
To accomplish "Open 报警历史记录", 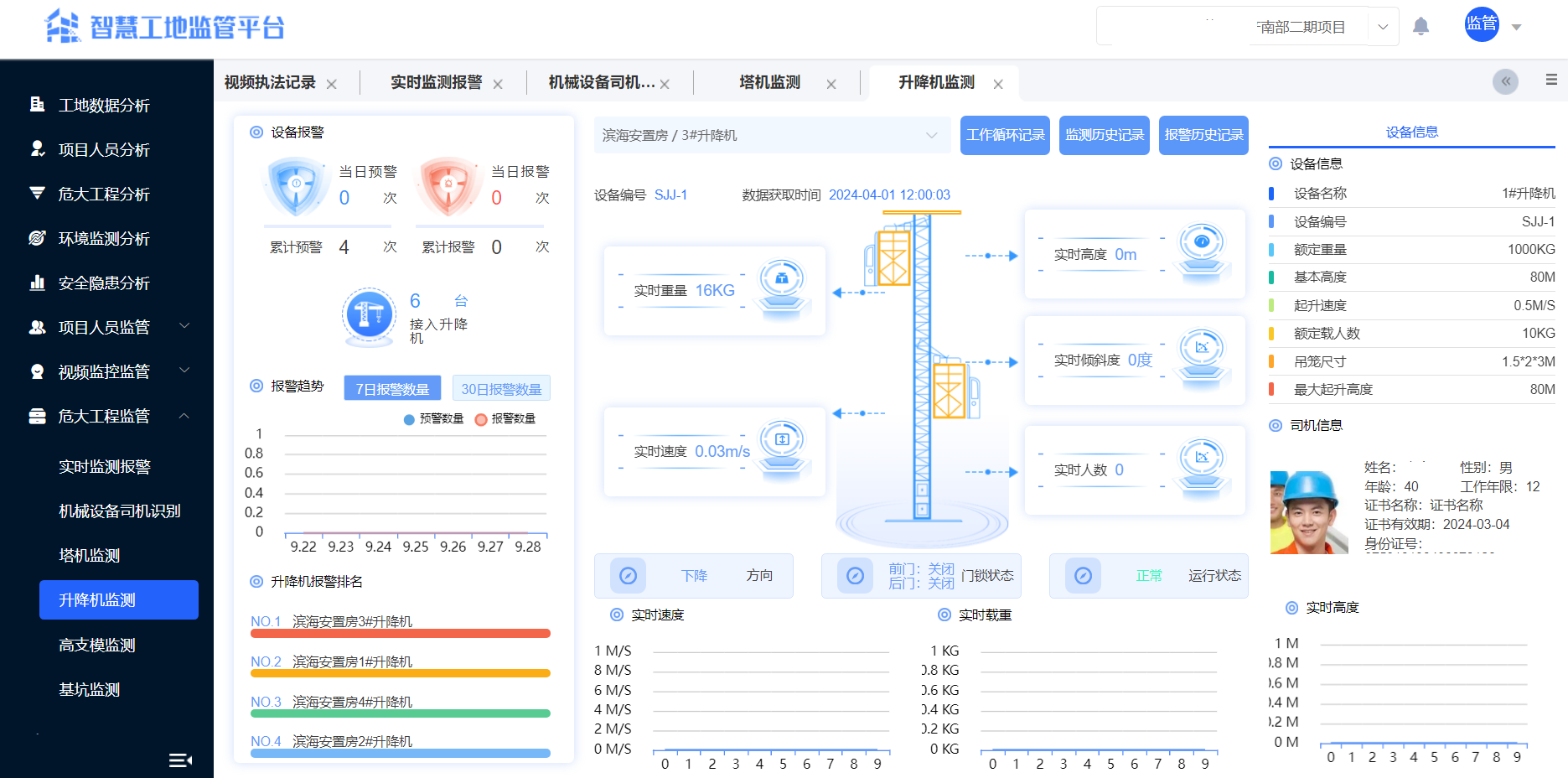I will (1203, 135).
